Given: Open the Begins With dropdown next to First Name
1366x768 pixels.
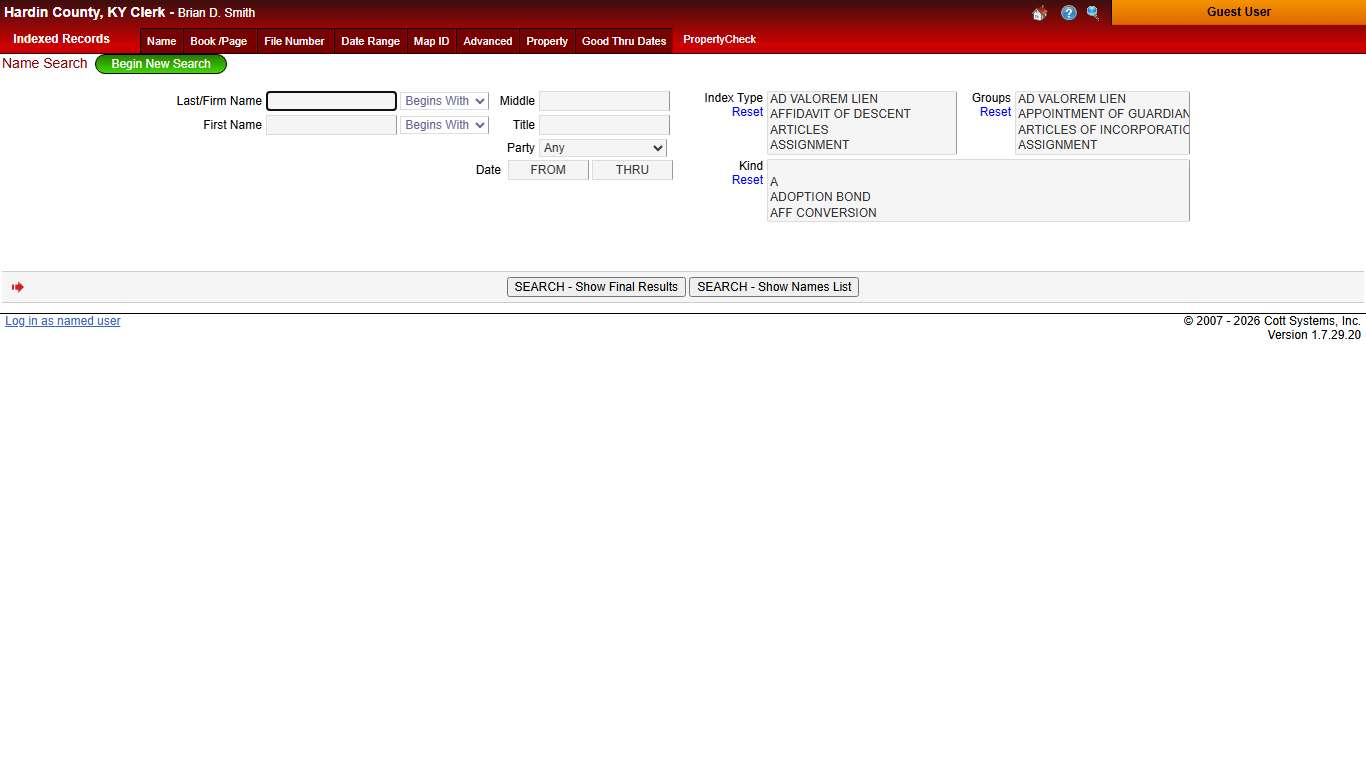Looking at the screenshot, I should click(444, 124).
